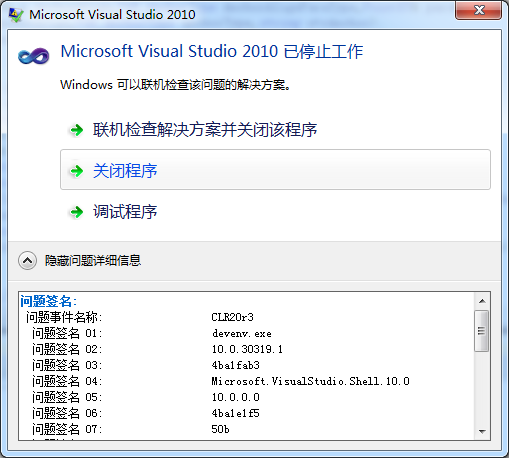Click the 问题签名: heading

[49, 301]
